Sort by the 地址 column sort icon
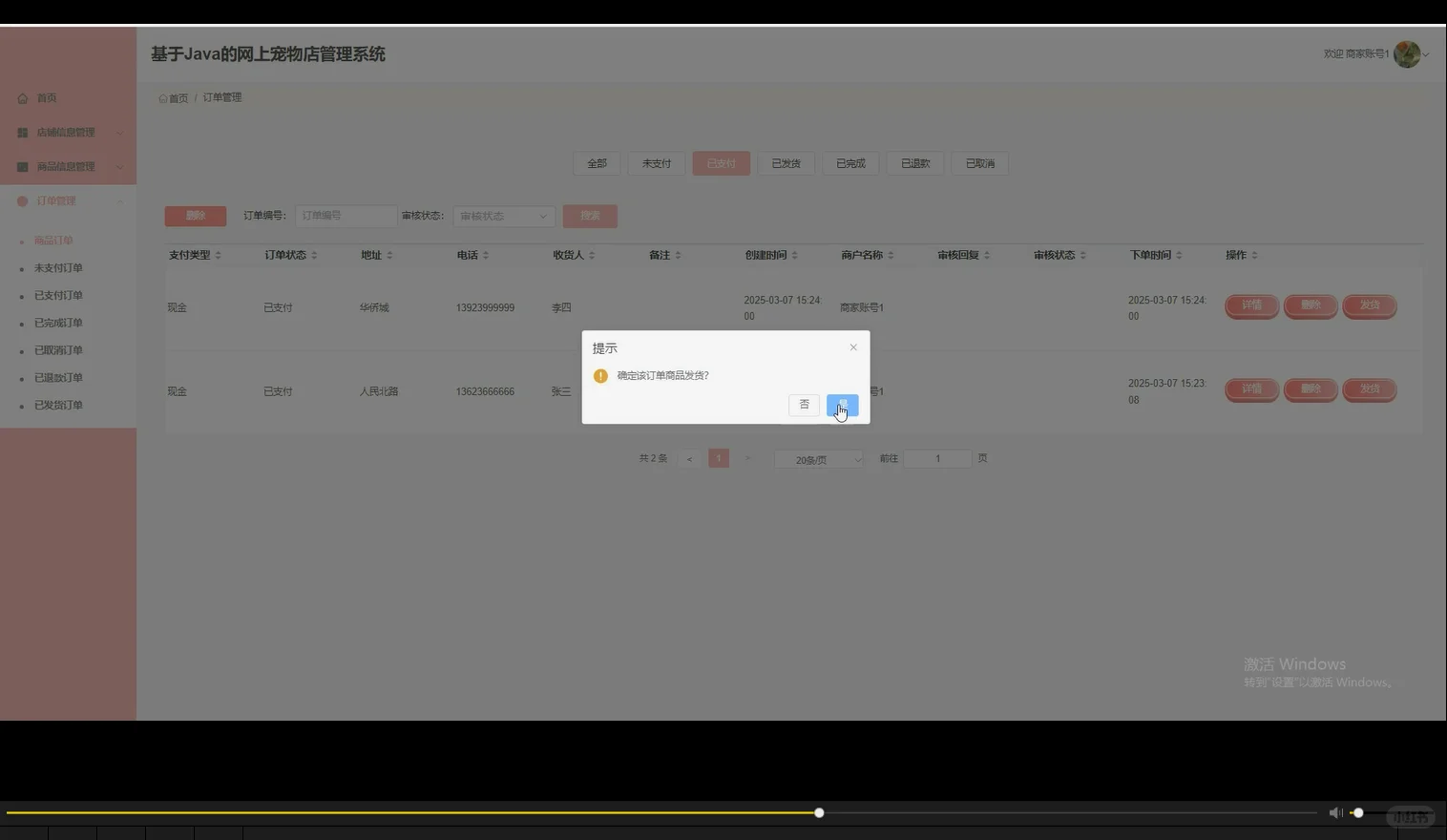This screenshot has height=840, width=1447. point(389,255)
